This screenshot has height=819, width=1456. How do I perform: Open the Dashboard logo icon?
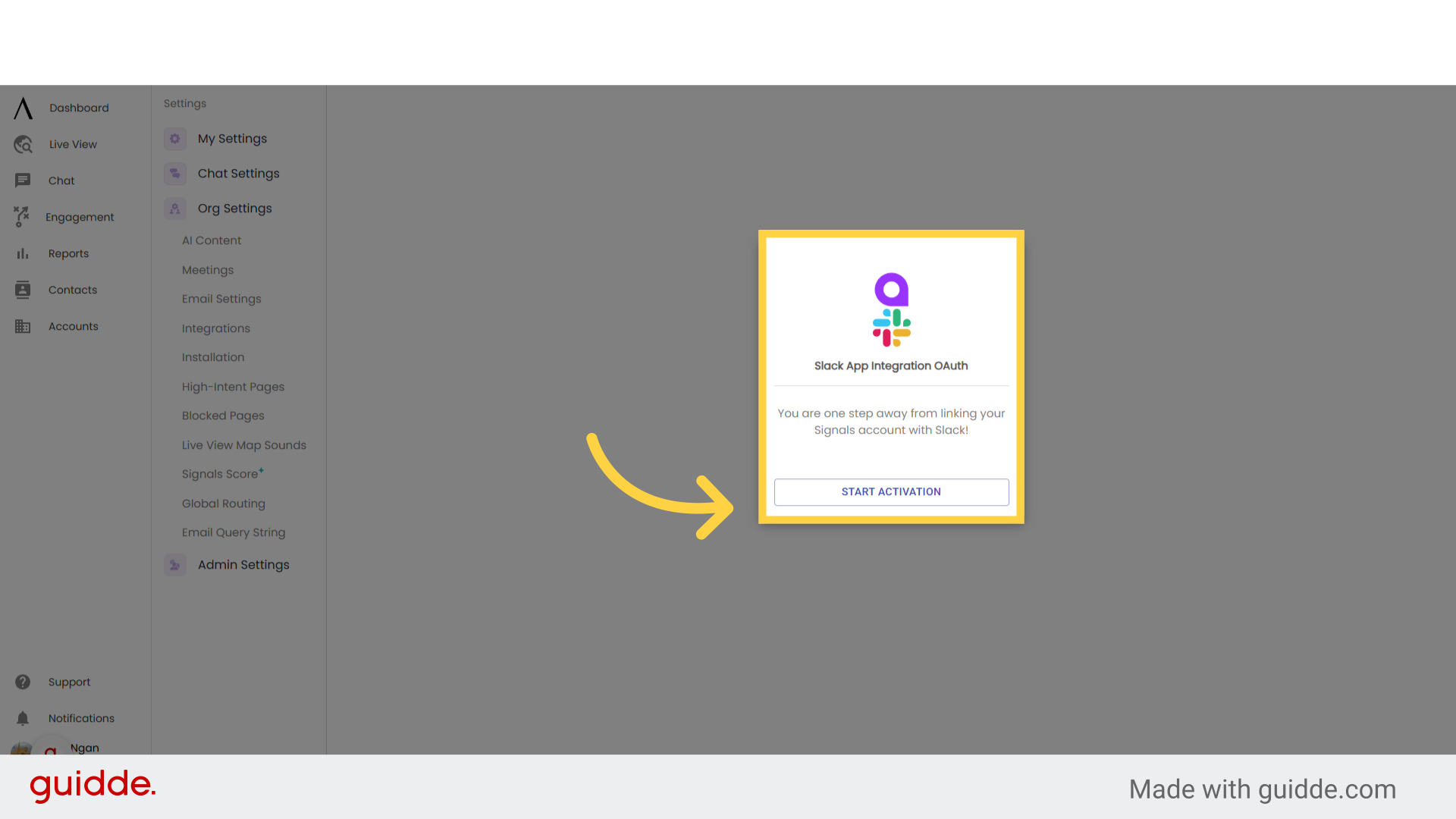click(x=24, y=108)
